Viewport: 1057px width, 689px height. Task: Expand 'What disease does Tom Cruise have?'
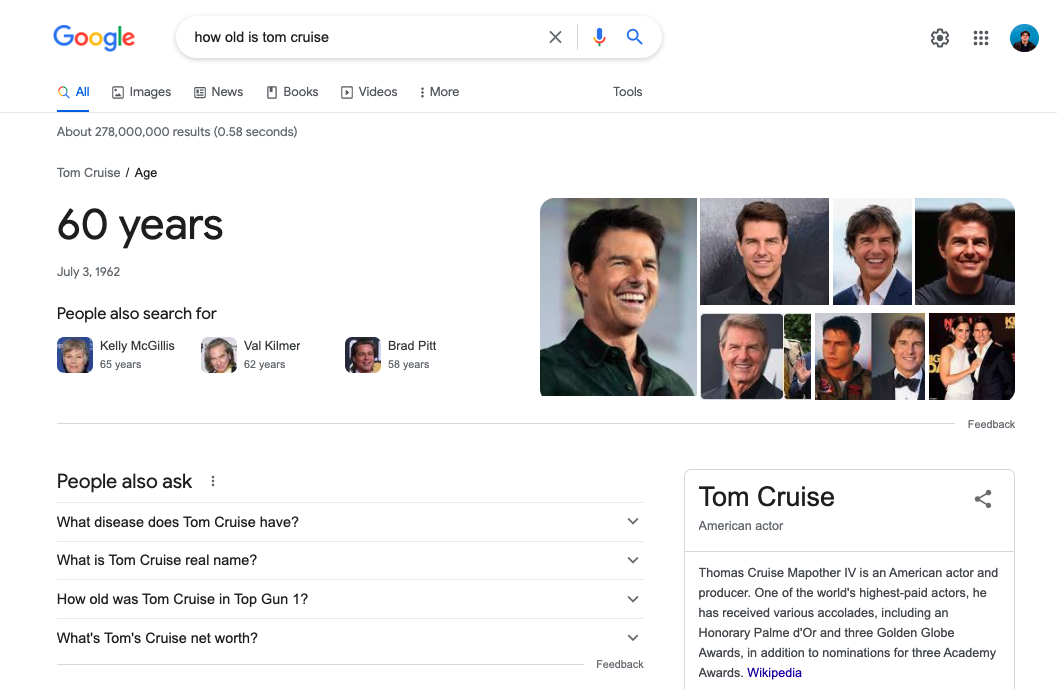click(x=350, y=522)
